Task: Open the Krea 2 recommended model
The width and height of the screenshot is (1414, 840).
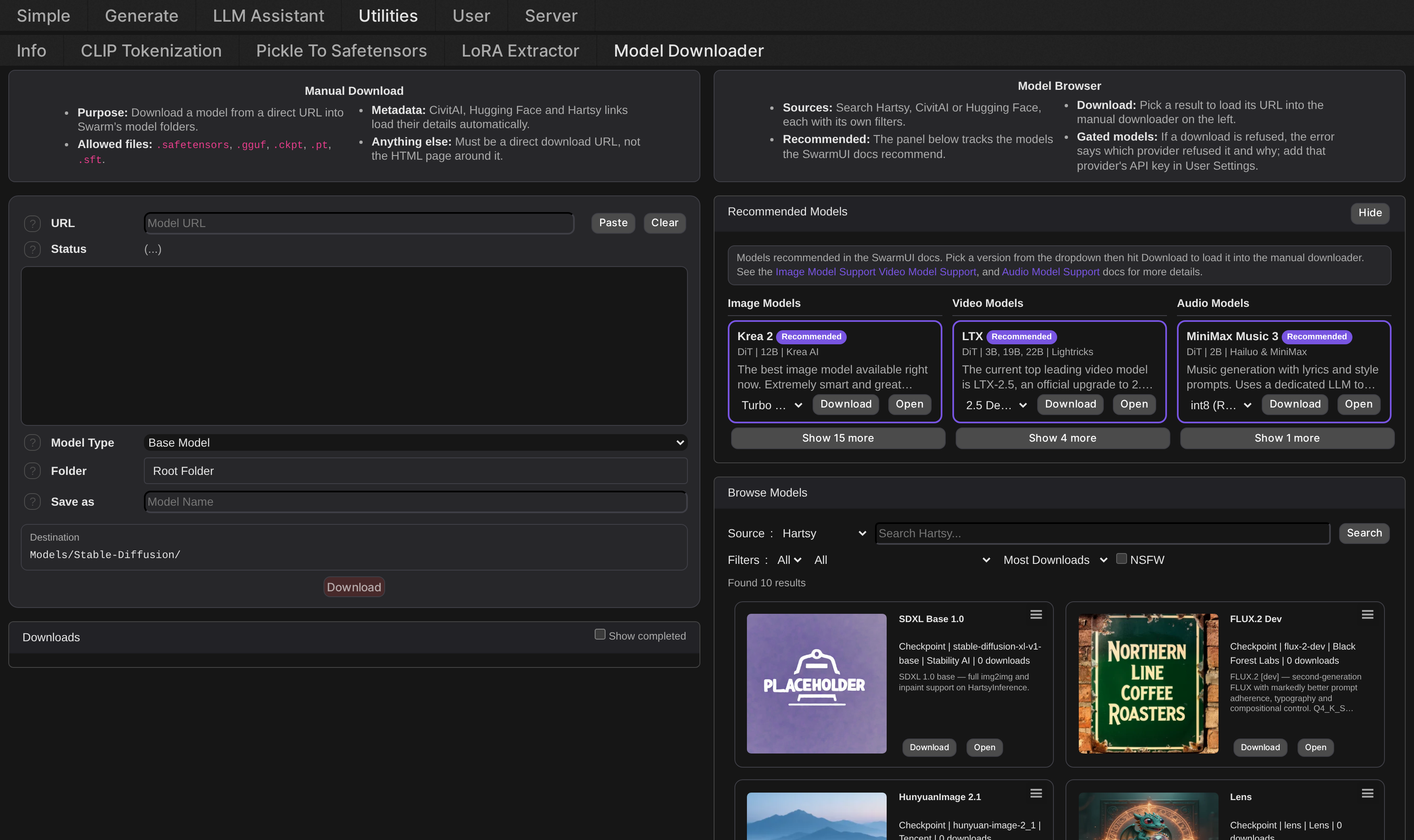Action: pos(909,404)
